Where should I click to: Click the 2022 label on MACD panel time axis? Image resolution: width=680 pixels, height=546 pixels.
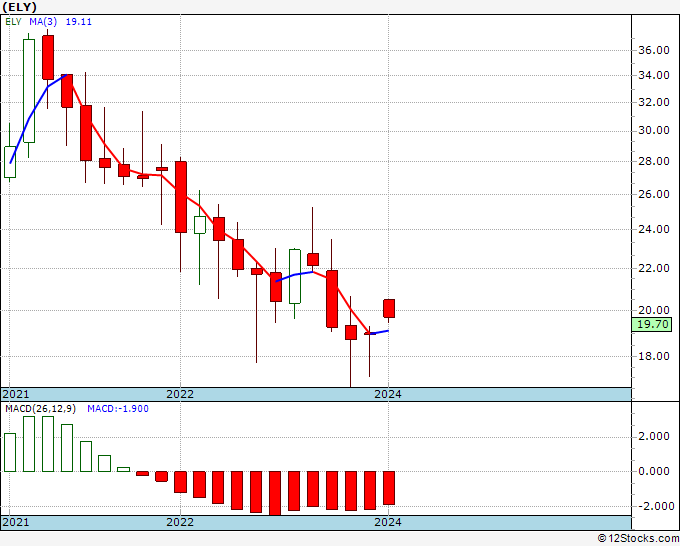pyautogui.click(x=180, y=522)
